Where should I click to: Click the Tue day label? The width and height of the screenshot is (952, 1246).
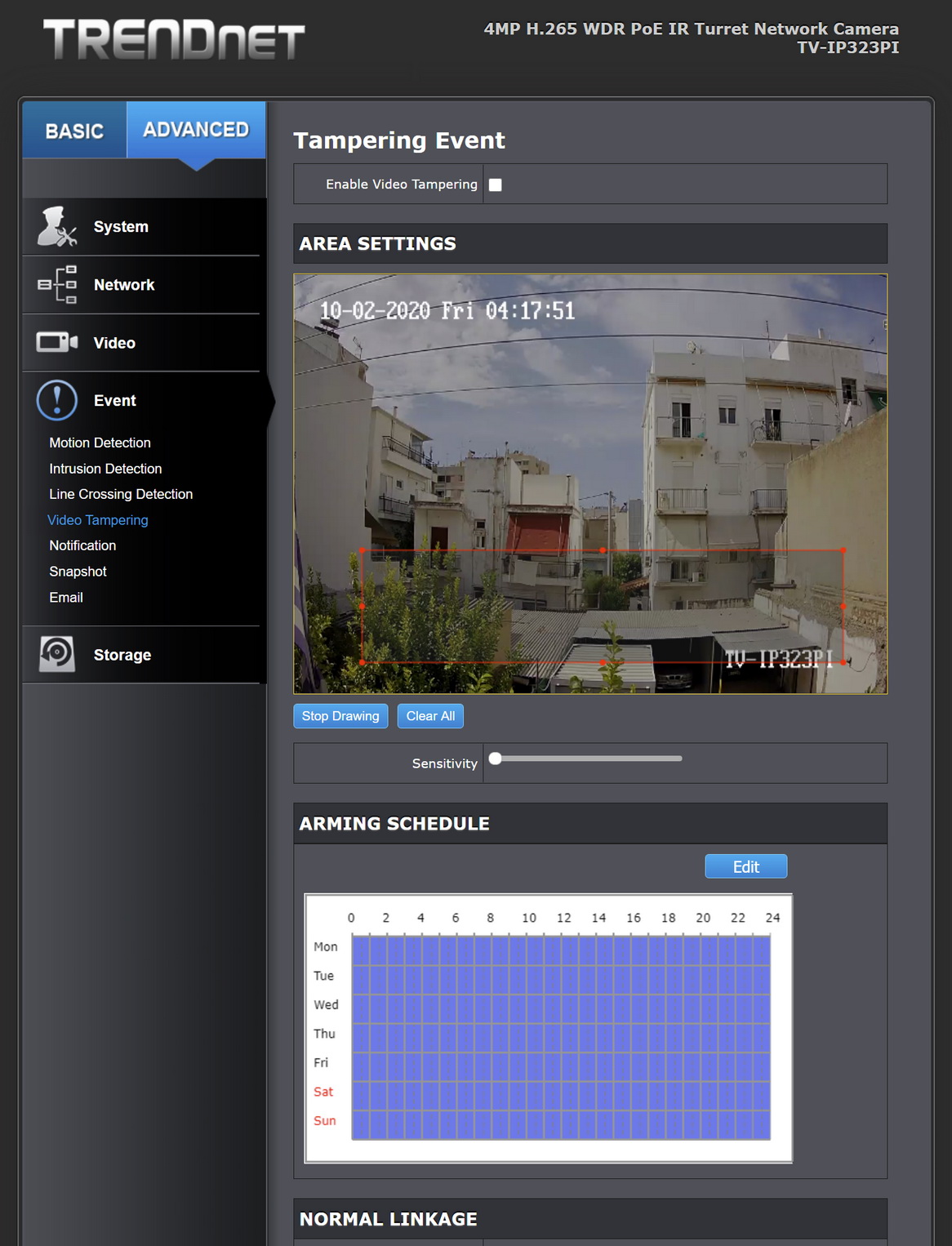coord(323,976)
